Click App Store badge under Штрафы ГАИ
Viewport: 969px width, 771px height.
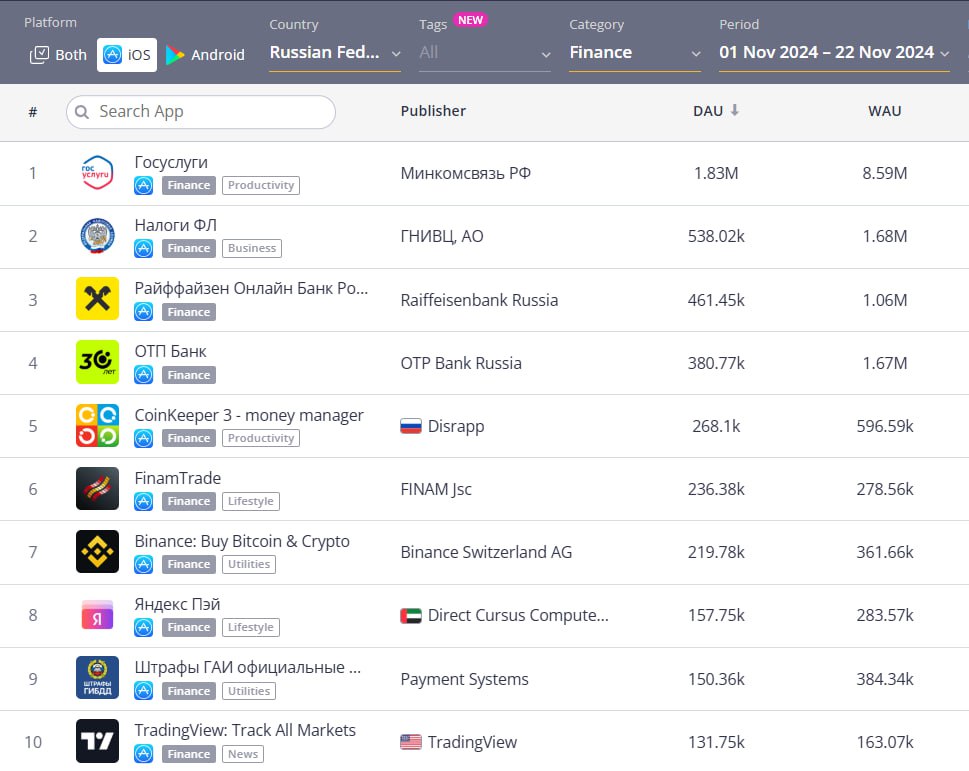pos(143,691)
